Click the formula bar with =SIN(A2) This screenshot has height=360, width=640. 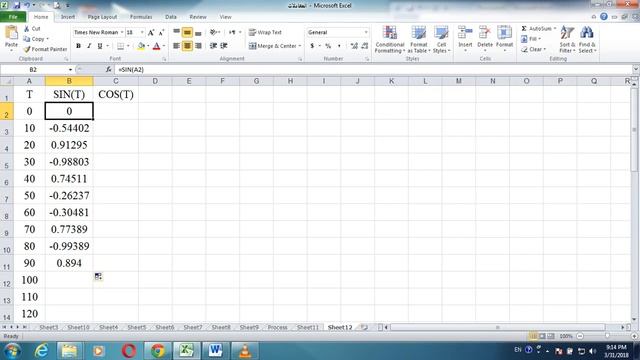tap(373, 69)
